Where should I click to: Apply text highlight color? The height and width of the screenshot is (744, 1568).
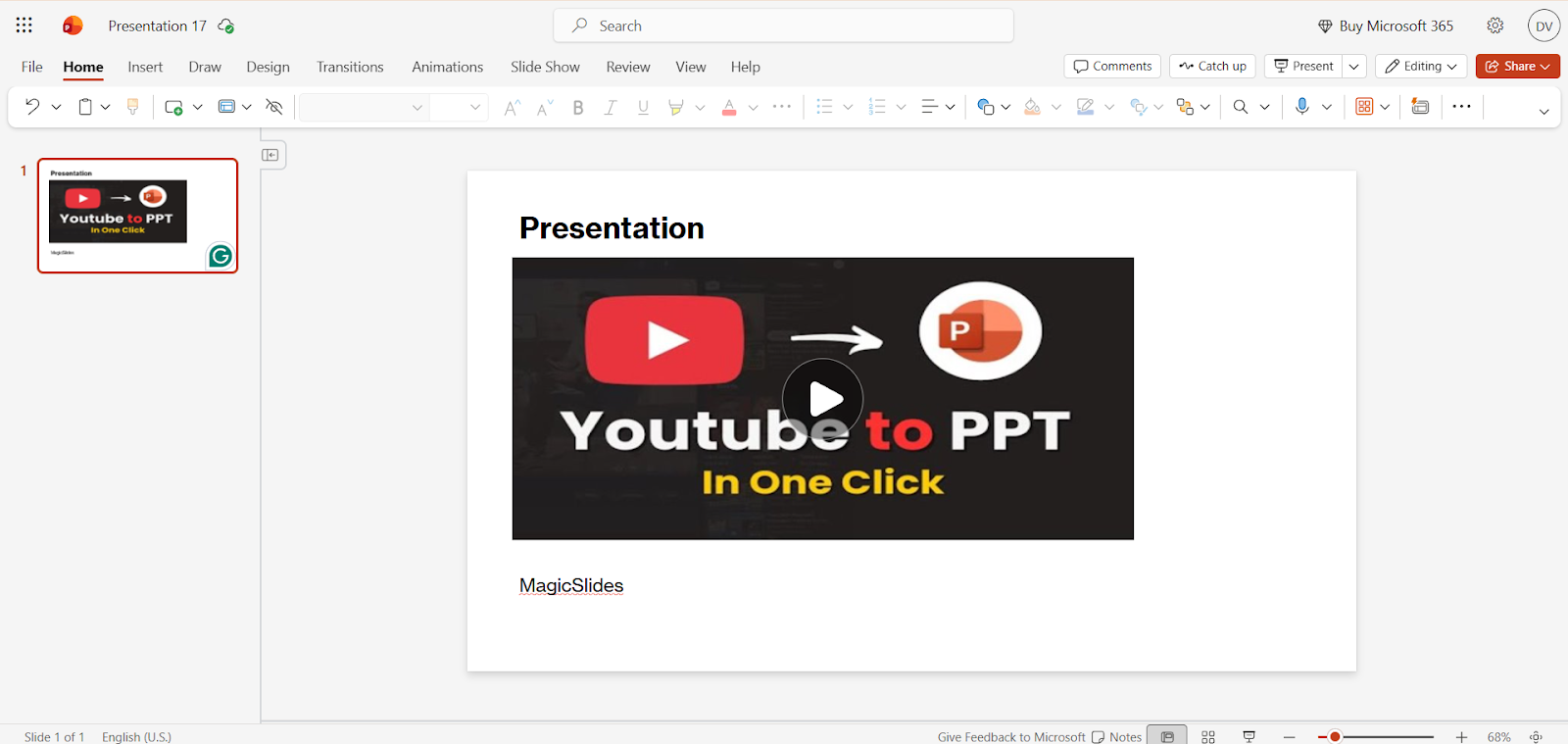click(x=675, y=107)
